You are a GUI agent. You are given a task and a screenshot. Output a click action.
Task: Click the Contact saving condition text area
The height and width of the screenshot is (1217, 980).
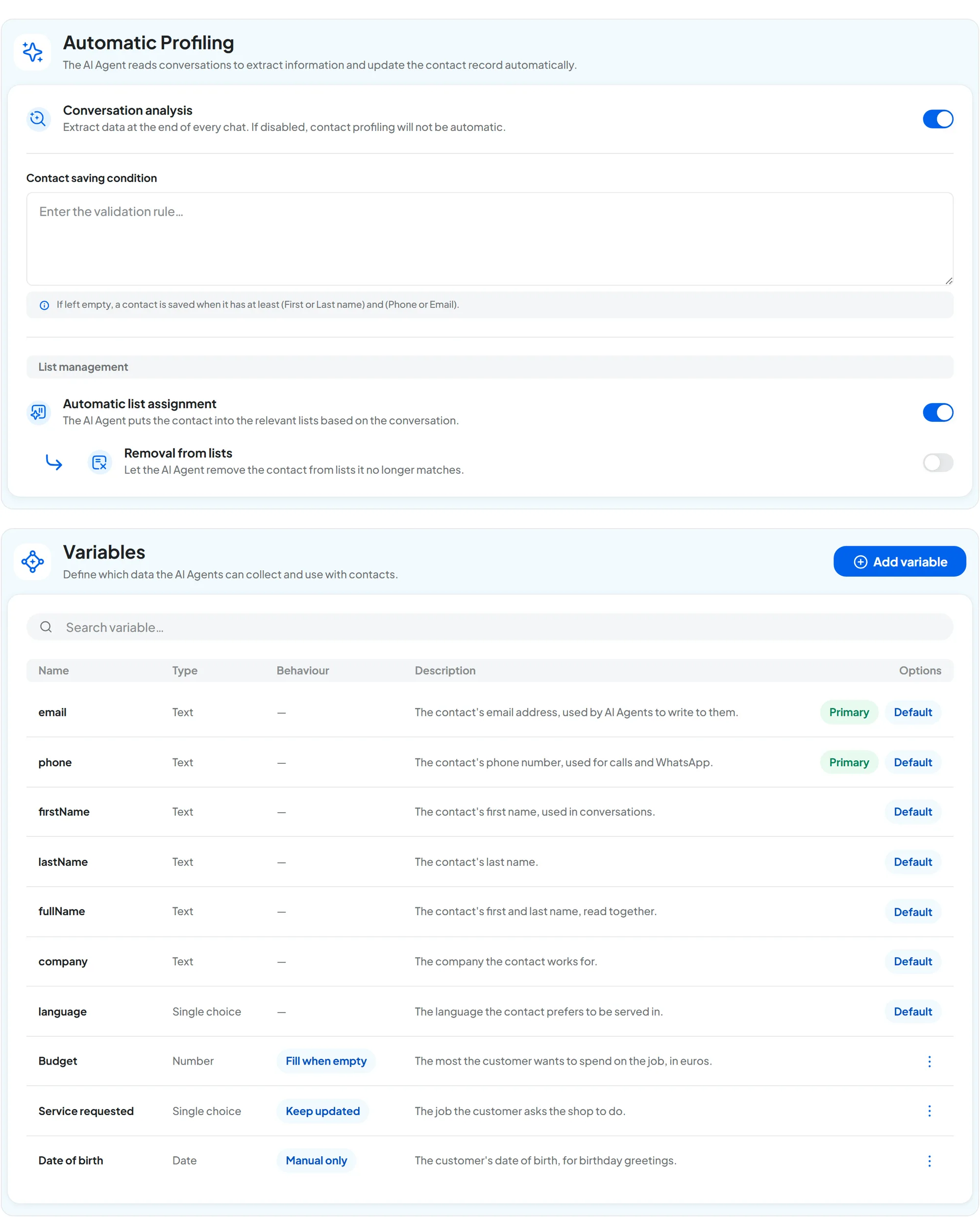pyautogui.click(x=490, y=239)
